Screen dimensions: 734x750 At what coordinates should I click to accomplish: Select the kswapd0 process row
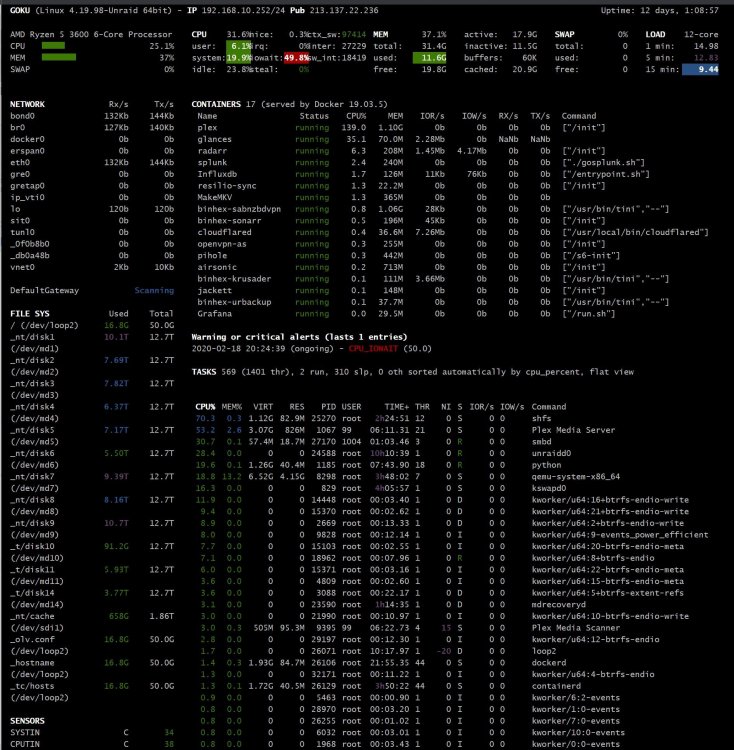pos(381,488)
